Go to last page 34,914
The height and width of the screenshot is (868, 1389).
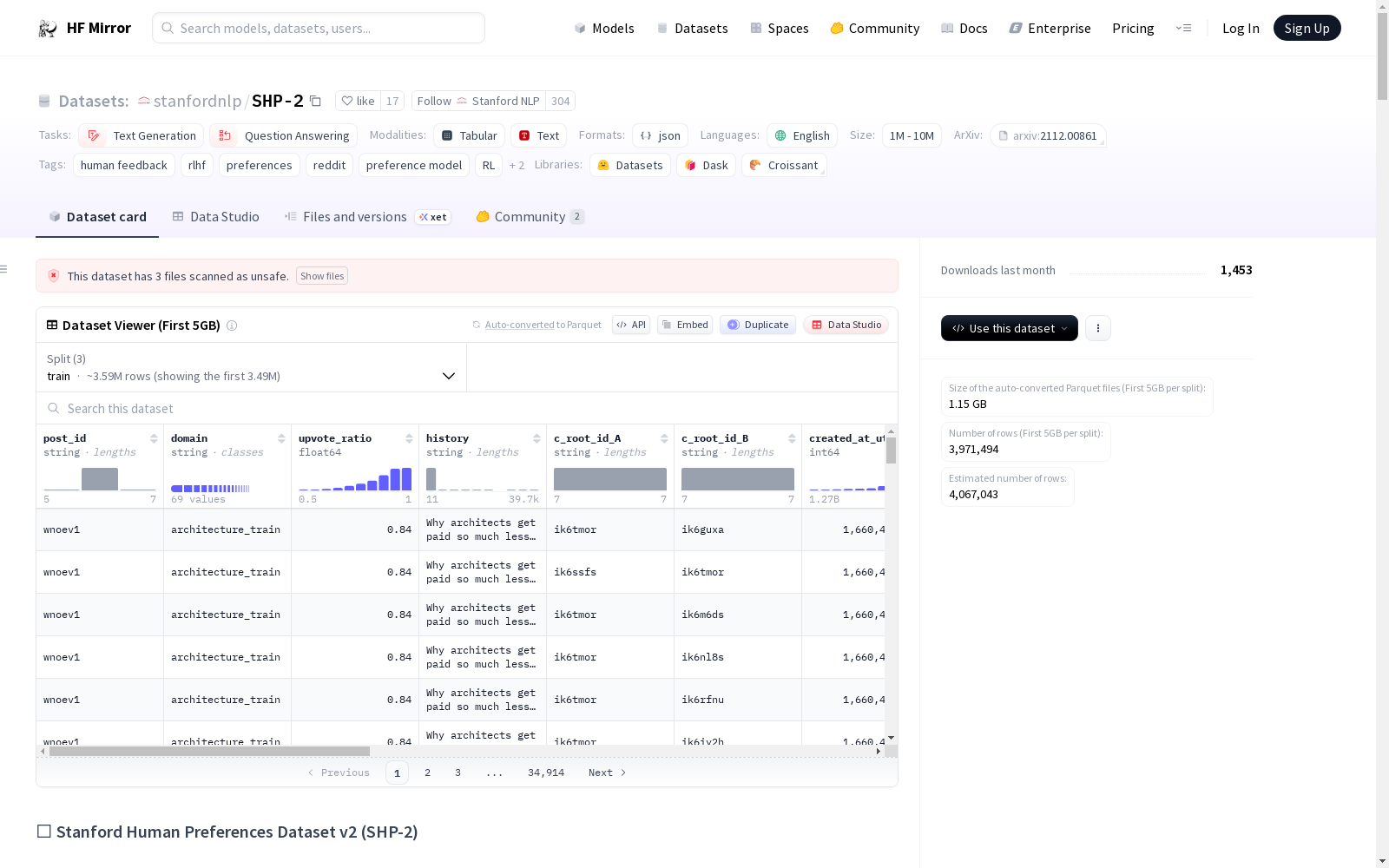[546, 773]
